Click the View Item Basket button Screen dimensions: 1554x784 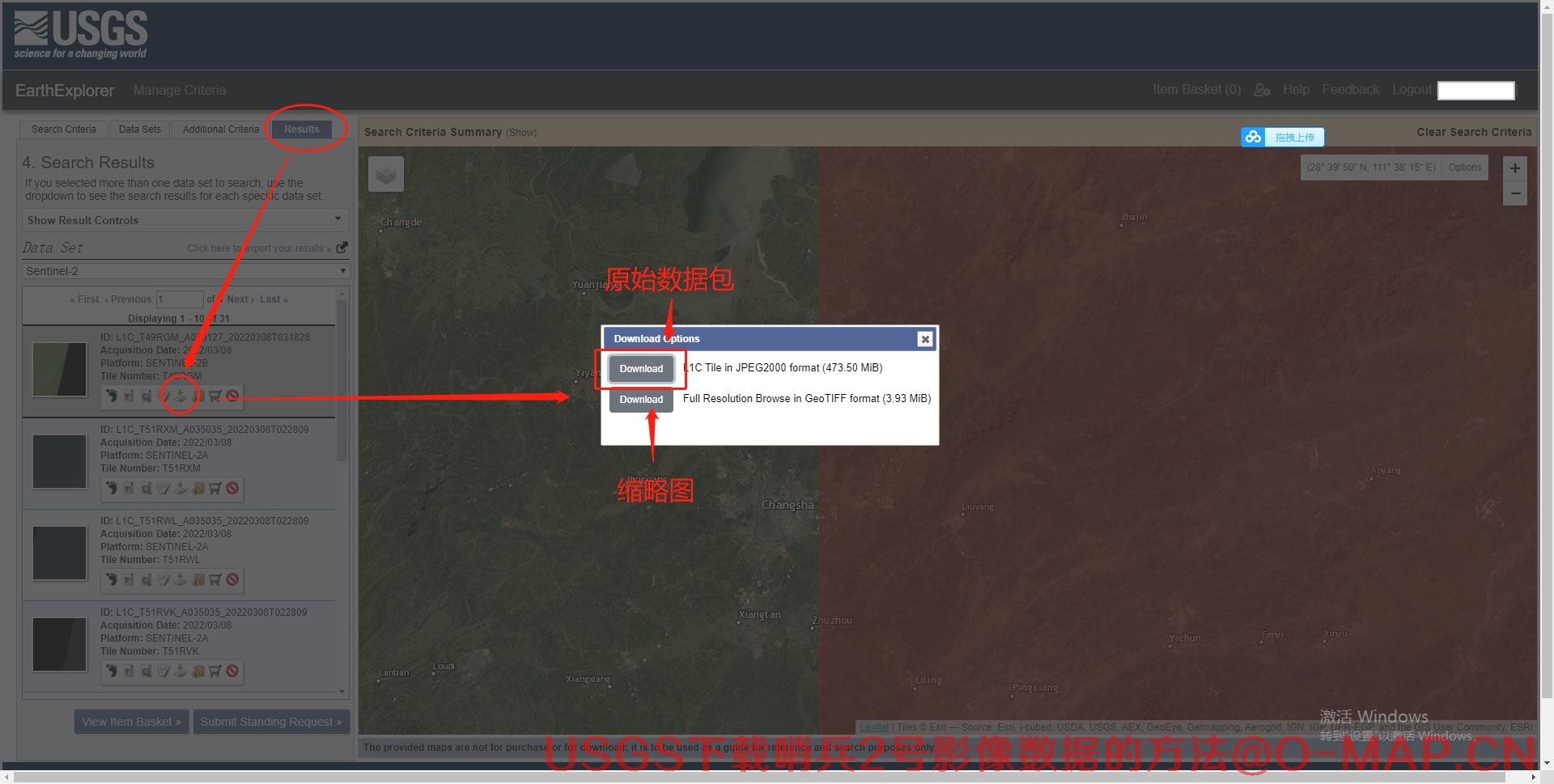pyautogui.click(x=131, y=722)
